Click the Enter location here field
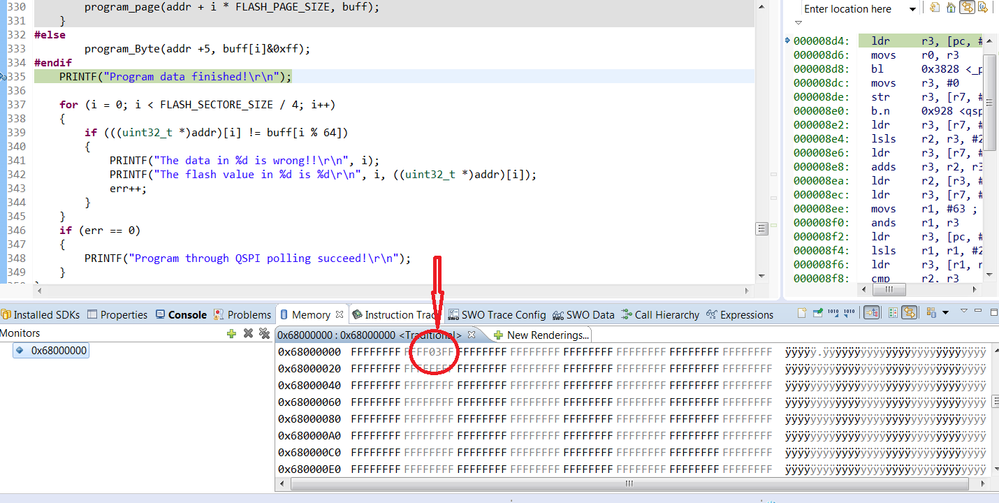 pyautogui.click(x=854, y=9)
